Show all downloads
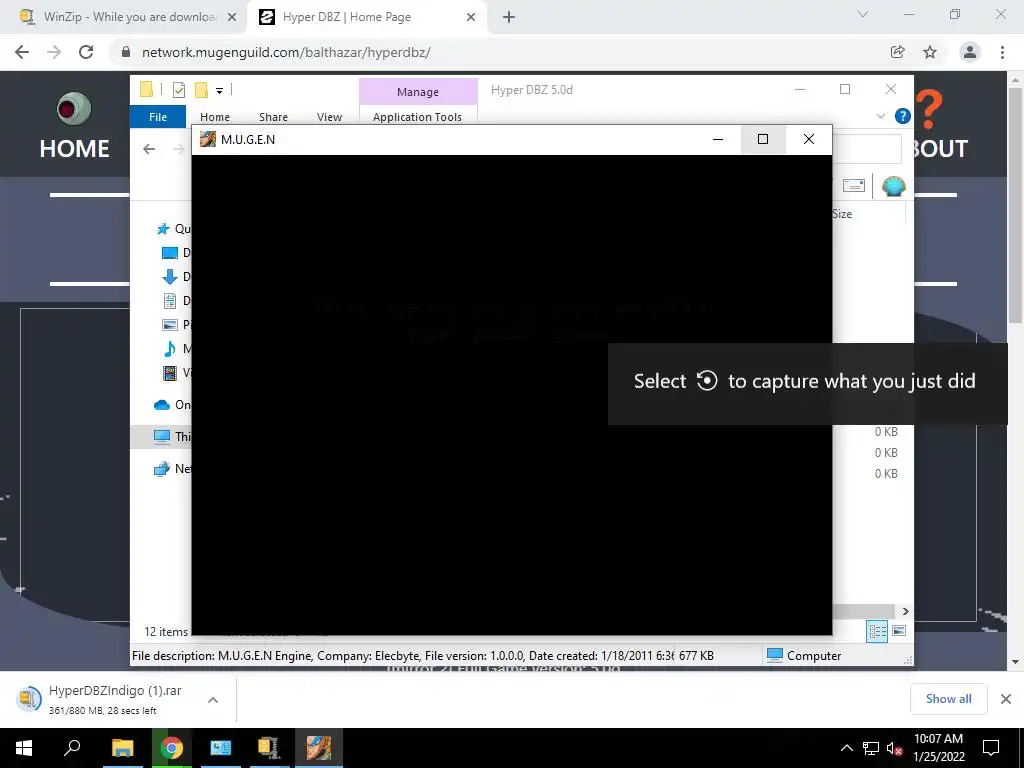 pyautogui.click(x=948, y=699)
